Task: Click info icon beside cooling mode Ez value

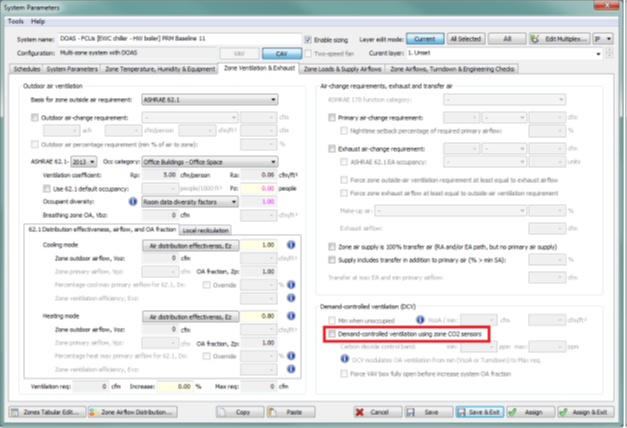Action: pyautogui.click(x=289, y=244)
